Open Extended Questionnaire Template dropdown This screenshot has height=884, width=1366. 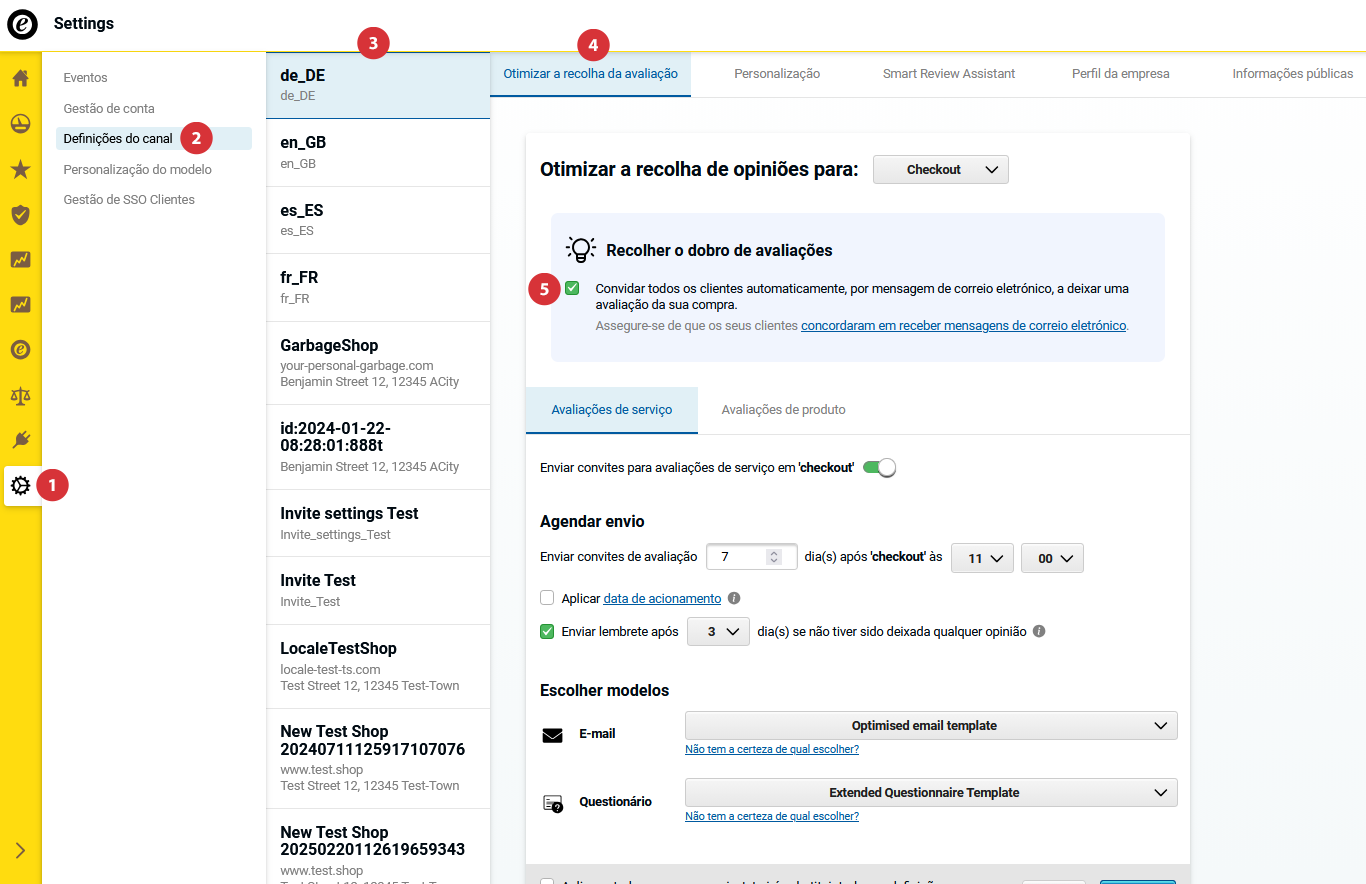click(930, 792)
